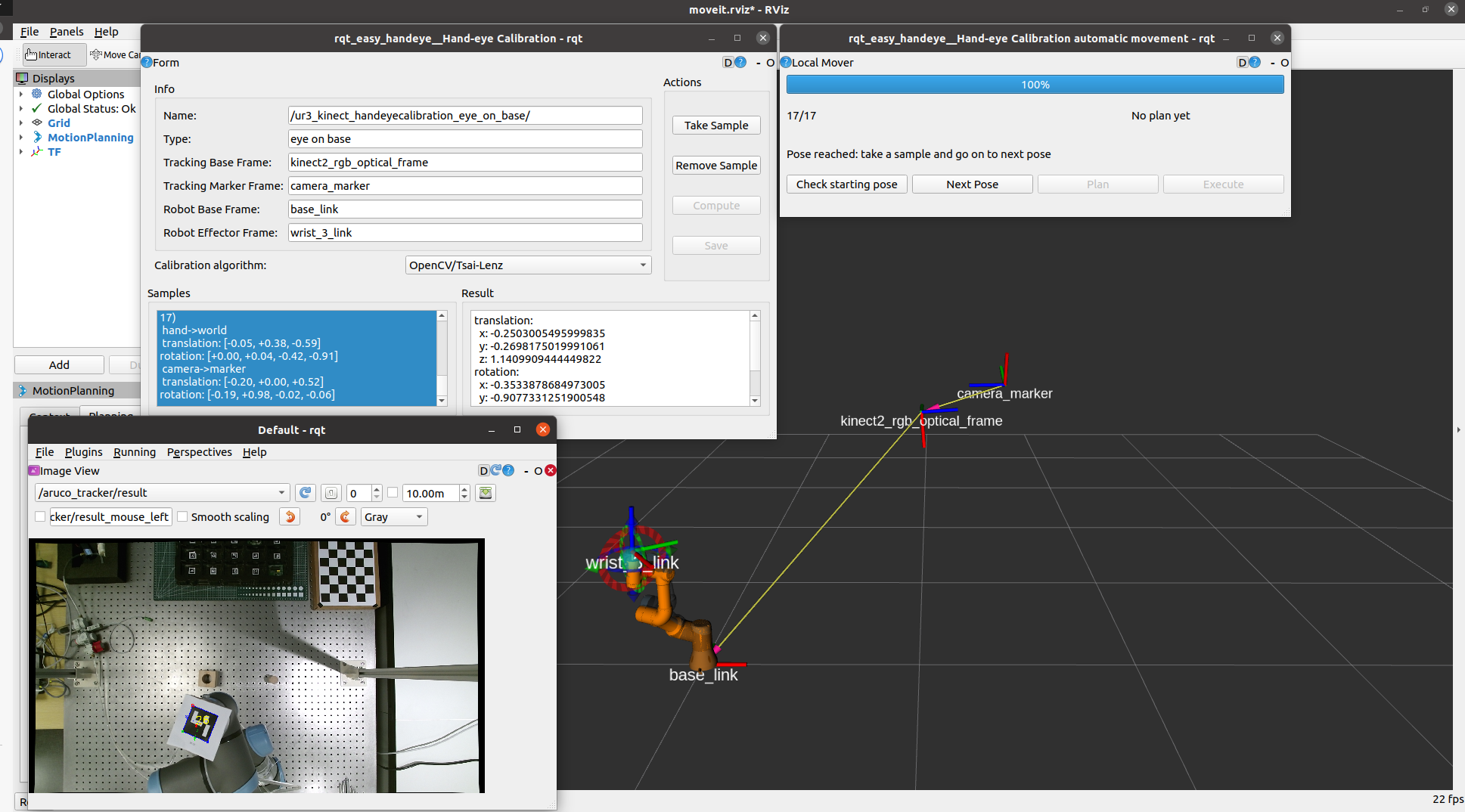Viewport: 1465px width, 812px height.
Task: Open help for the Form plugin
Action: click(740, 62)
